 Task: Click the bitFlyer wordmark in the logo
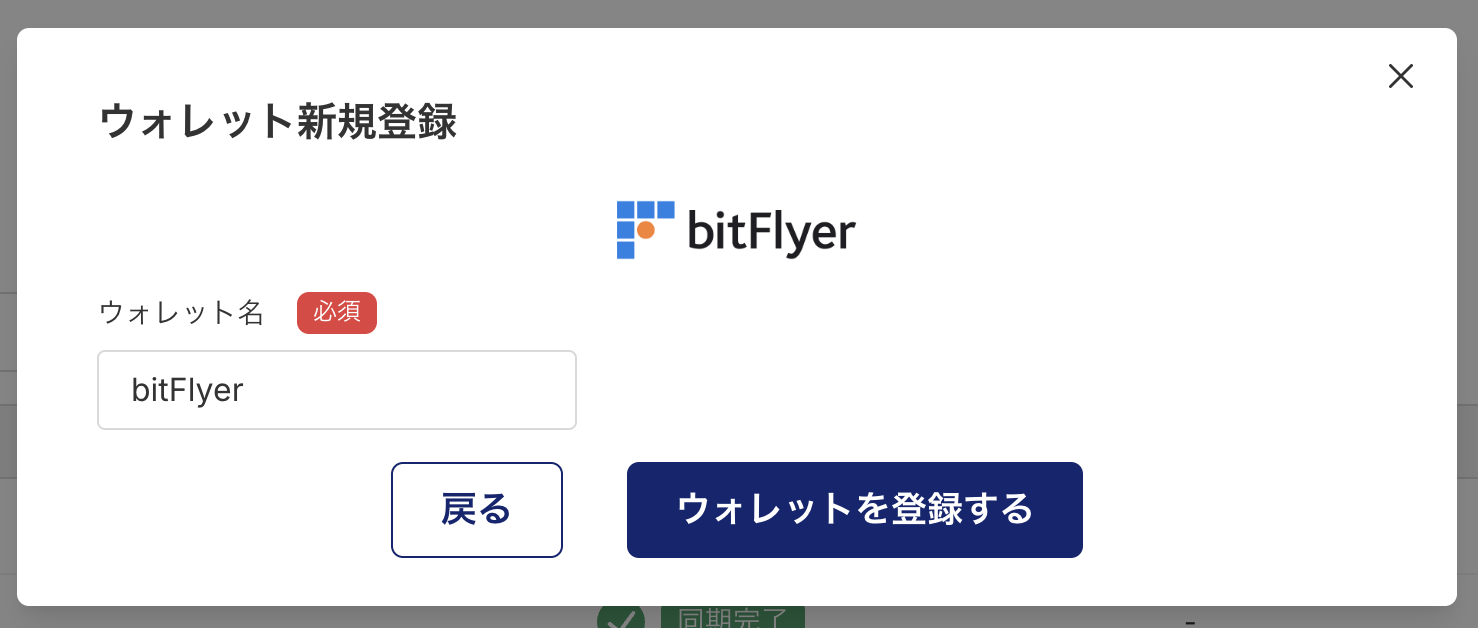pyautogui.click(x=771, y=231)
